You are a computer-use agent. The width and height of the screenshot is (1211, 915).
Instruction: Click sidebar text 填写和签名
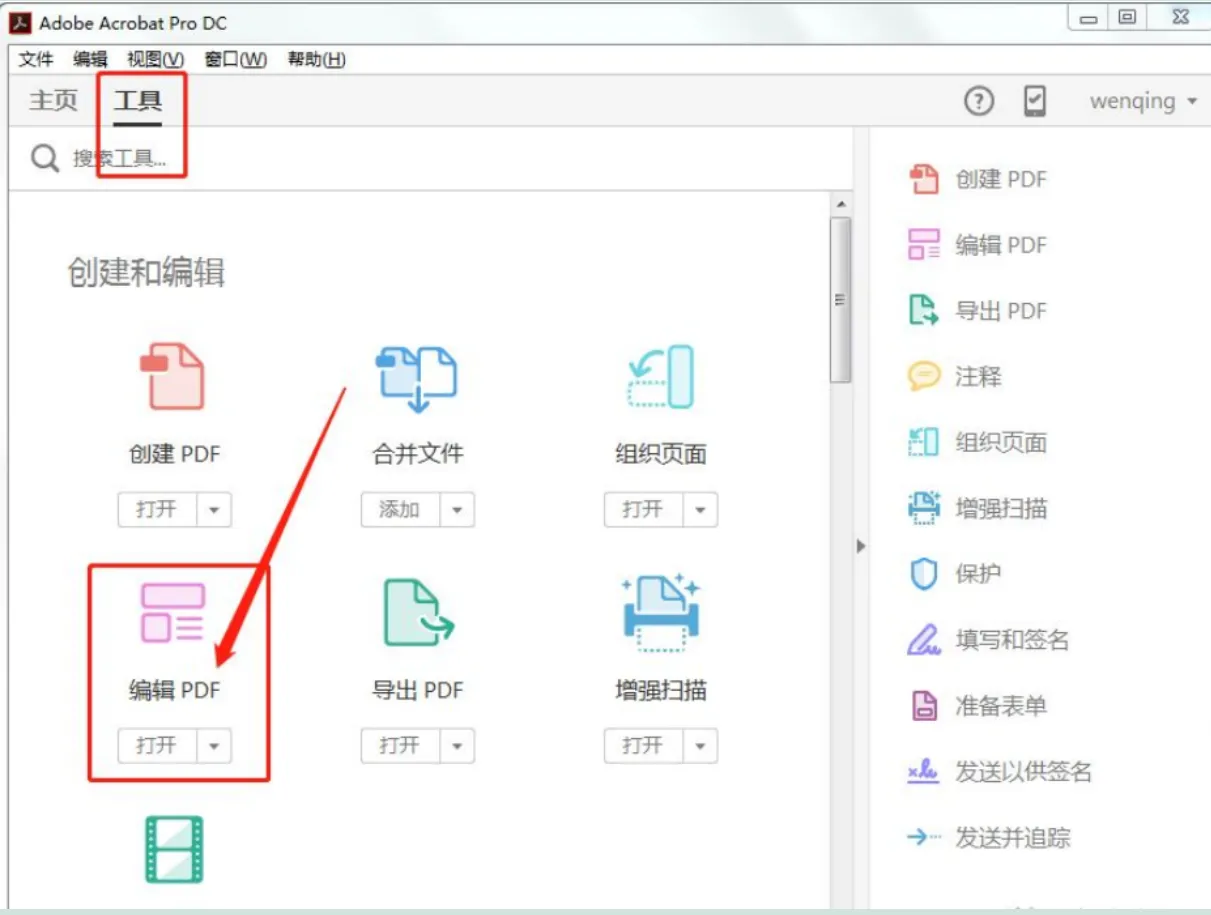pos(1012,640)
